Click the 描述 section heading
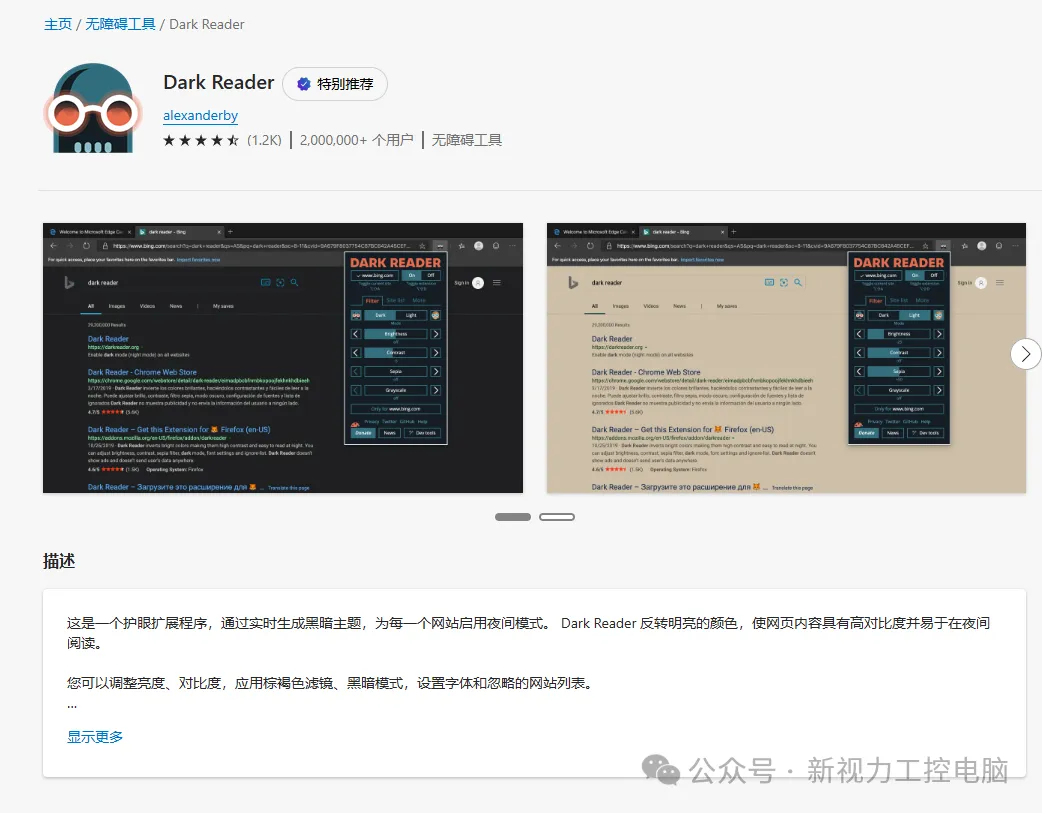 coord(59,561)
